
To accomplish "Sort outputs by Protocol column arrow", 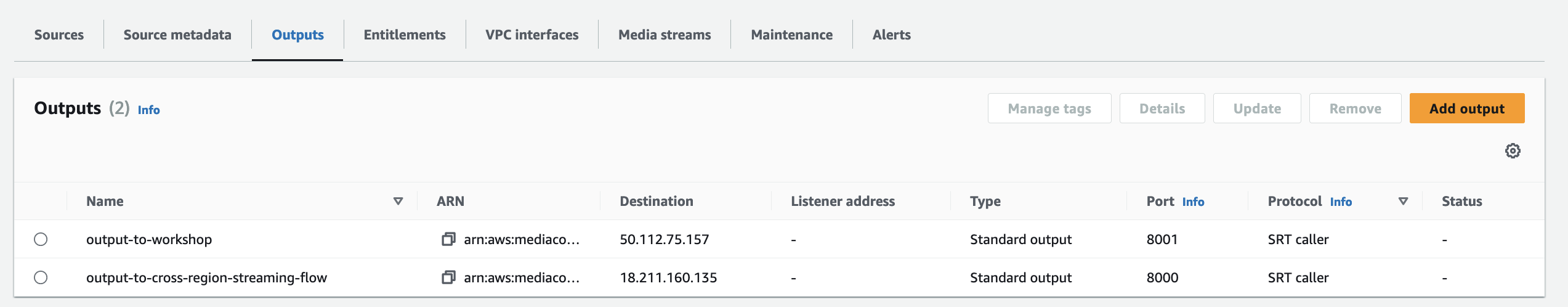I will click(x=1403, y=201).
